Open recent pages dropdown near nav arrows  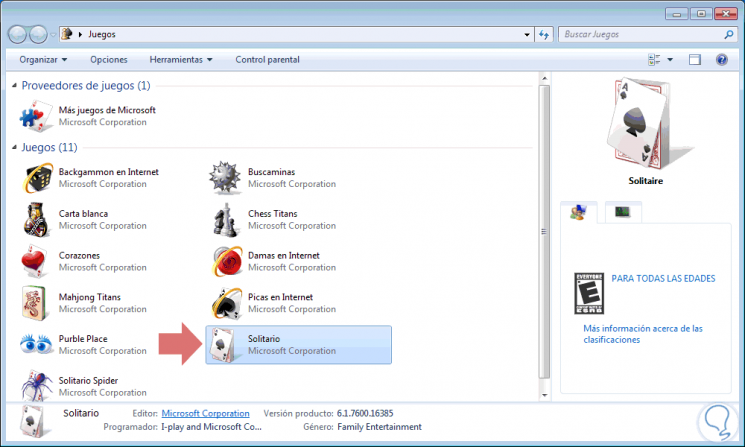pos(53,34)
